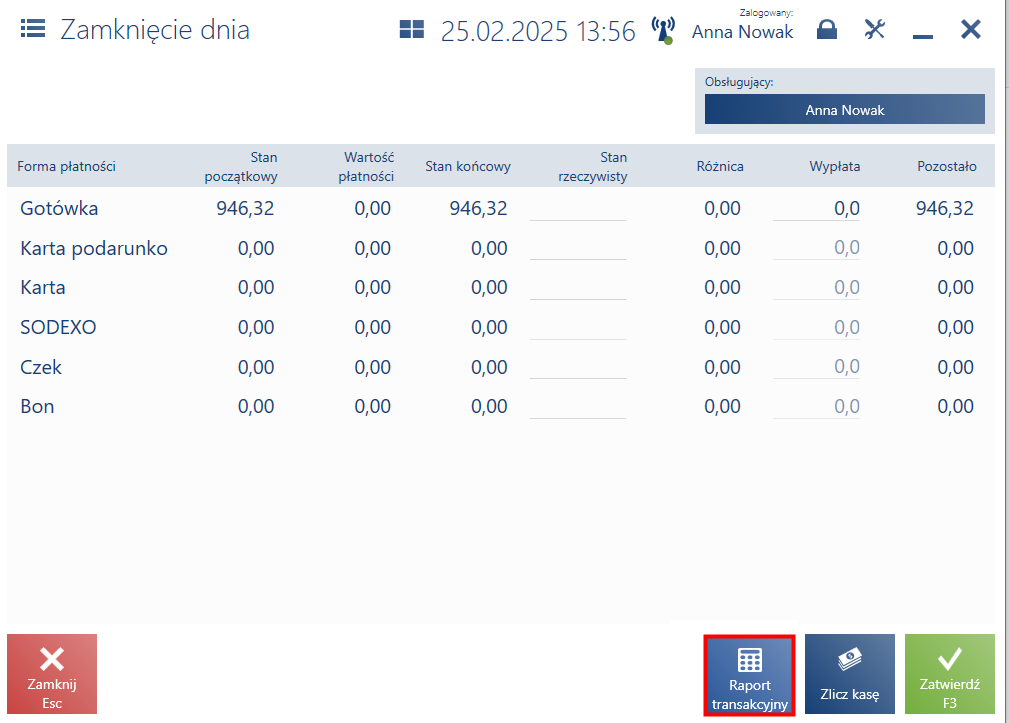Click the Różnica column header

pyautogui.click(x=720, y=167)
